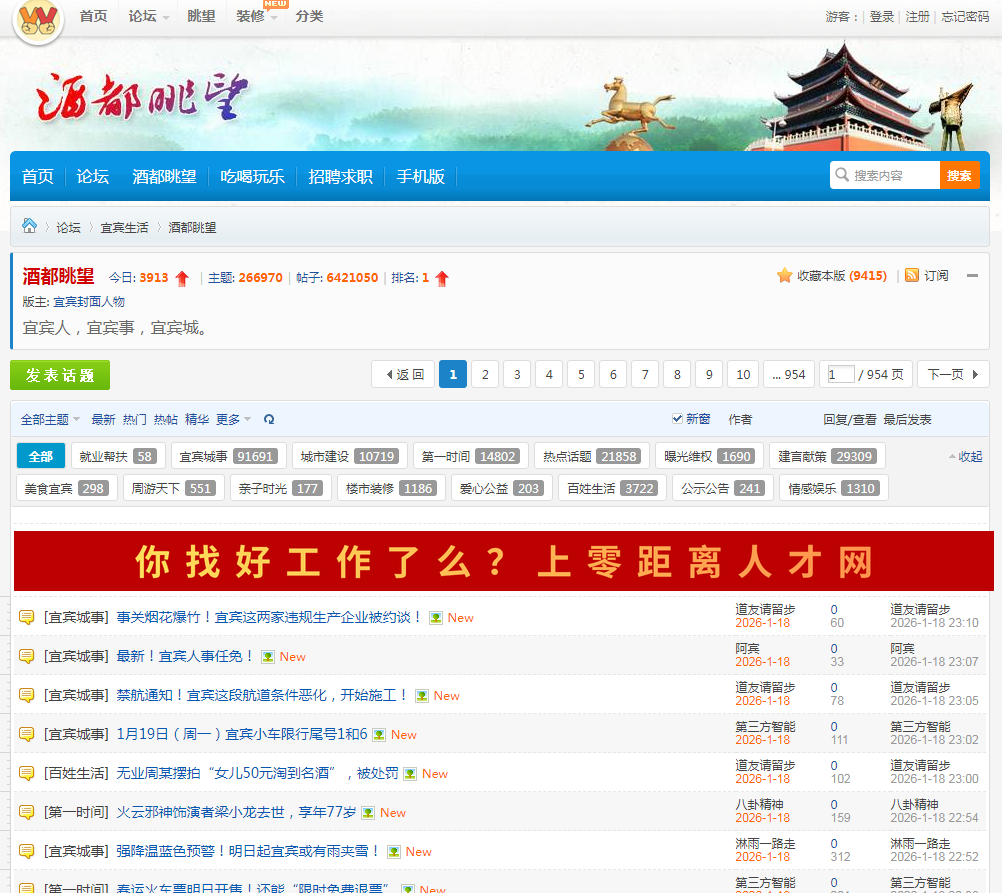The width and height of the screenshot is (1002, 893).
Task: Go to page 5 of the thread list
Action: 581,375
